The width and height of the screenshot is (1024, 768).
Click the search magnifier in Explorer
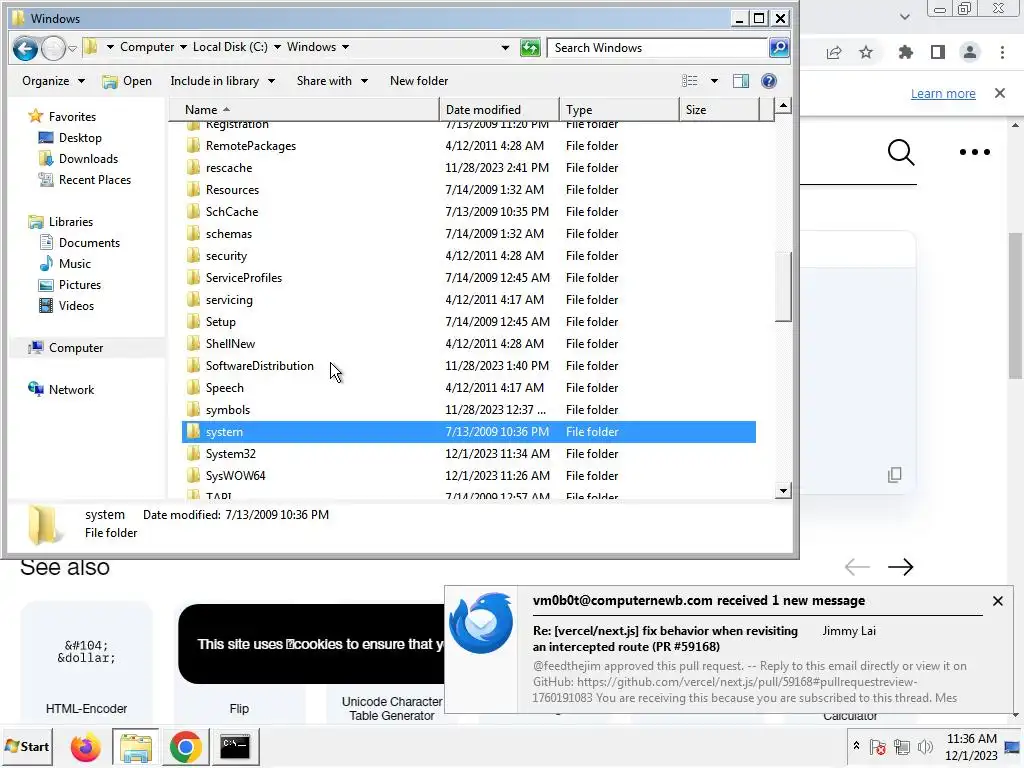[x=778, y=48]
